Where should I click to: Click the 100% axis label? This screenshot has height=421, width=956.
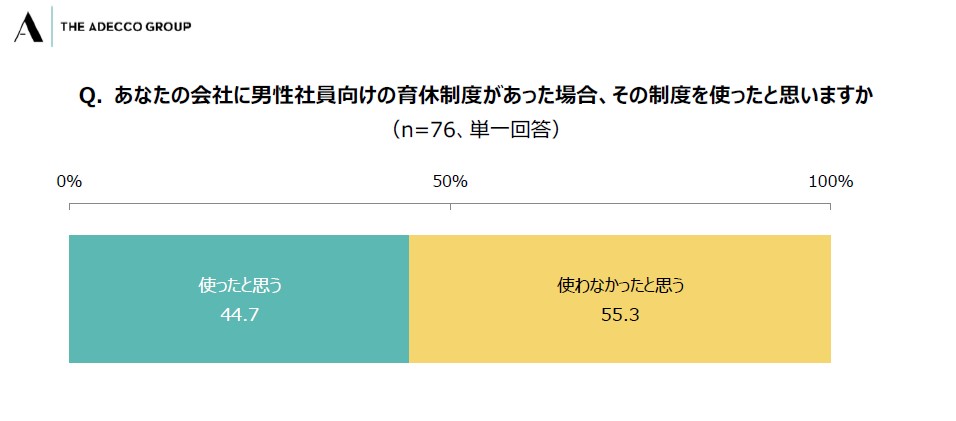830,182
